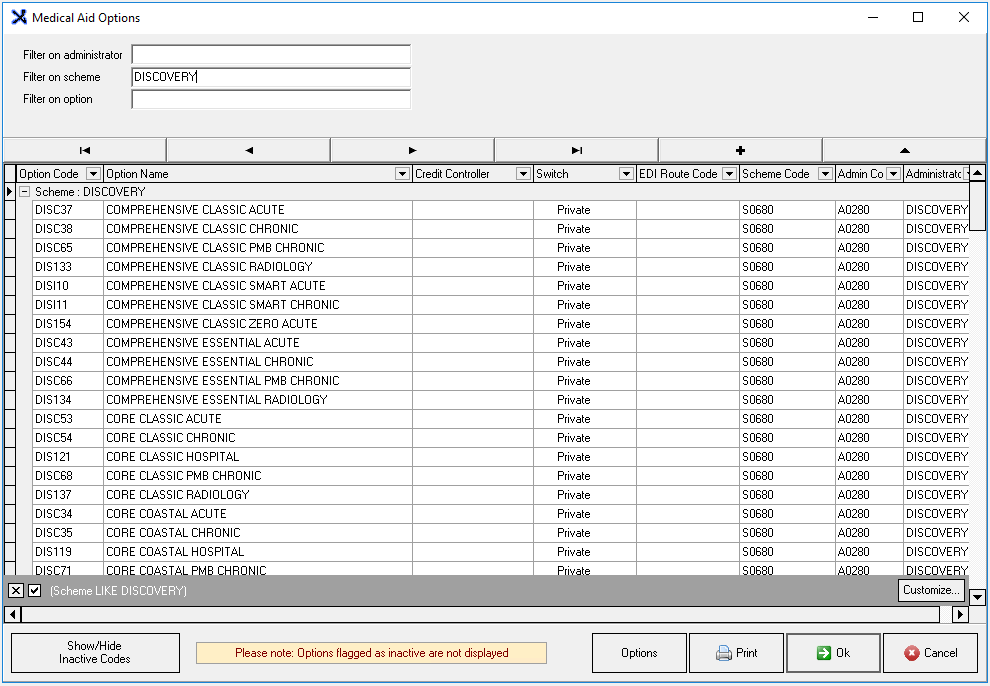The width and height of the screenshot is (990, 686).
Task: Select CORE COASTAL HOSPITAL row
Action: click(x=500, y=552)
